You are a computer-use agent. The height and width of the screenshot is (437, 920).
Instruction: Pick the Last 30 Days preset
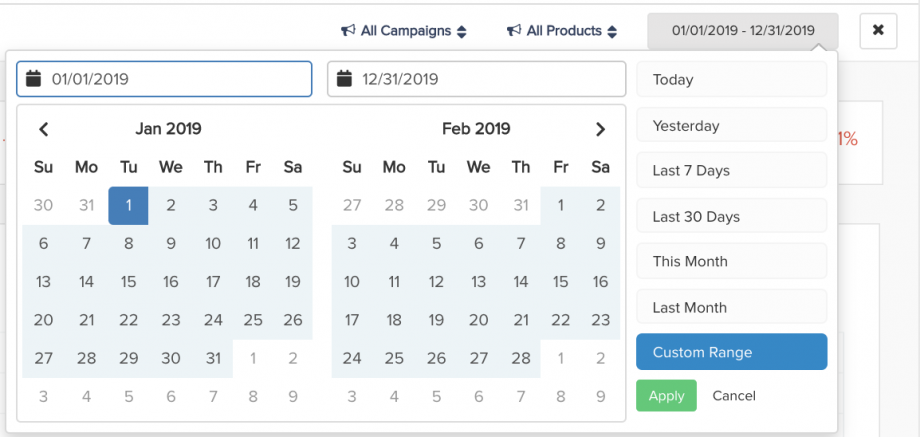731,217
